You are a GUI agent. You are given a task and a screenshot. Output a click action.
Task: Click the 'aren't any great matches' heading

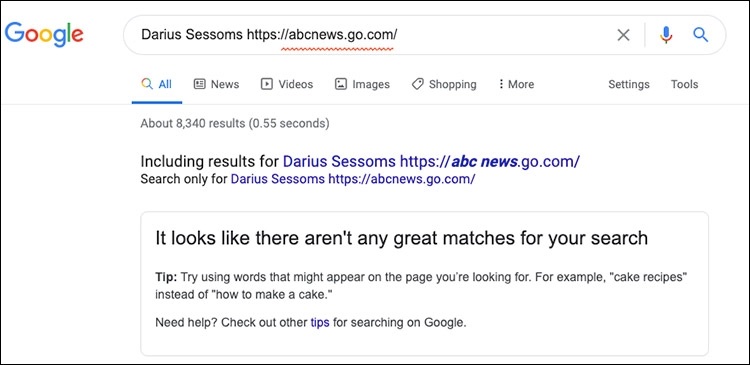[x=401, y=238]
